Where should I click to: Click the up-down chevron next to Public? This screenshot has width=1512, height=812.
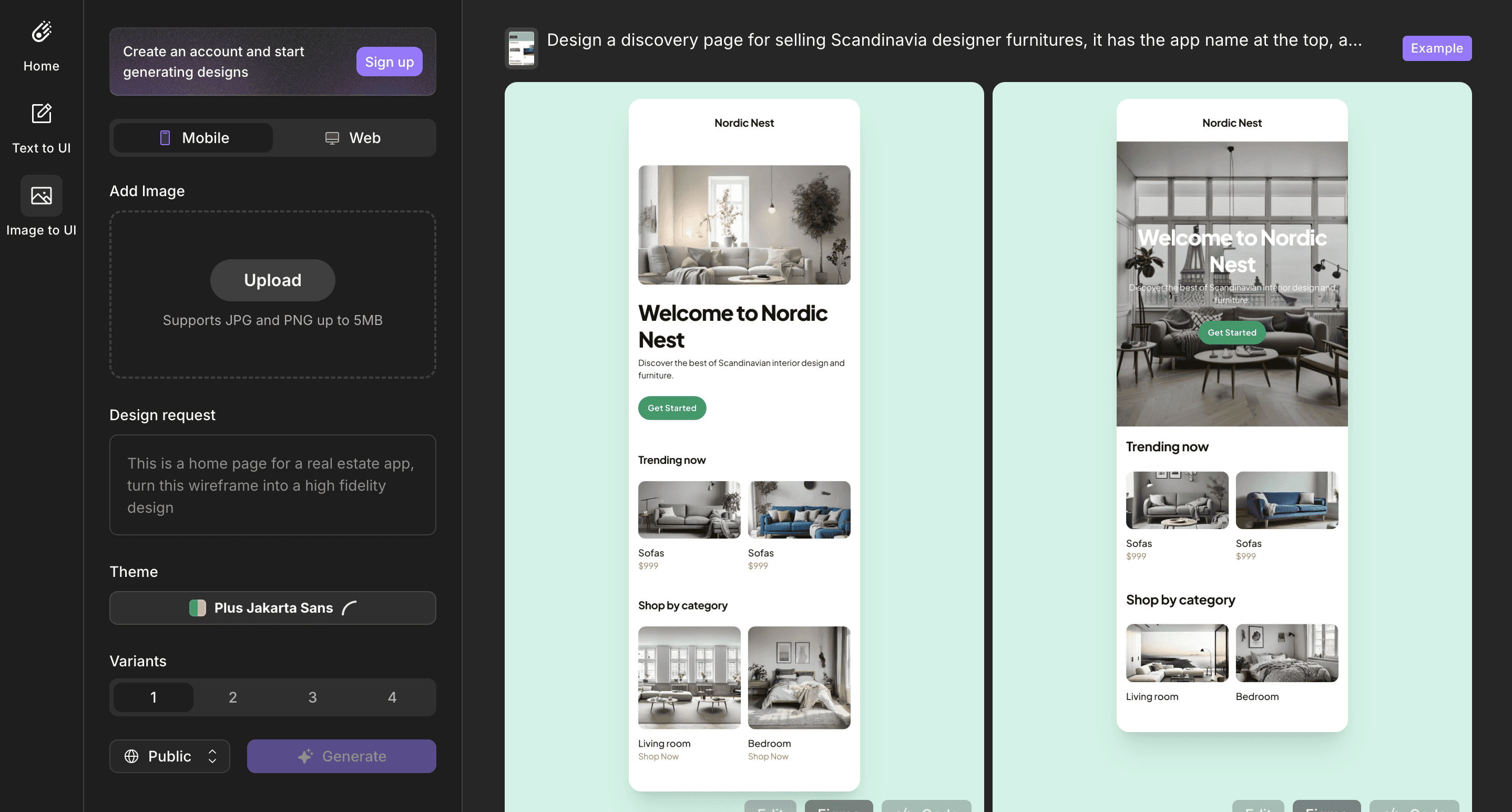(x=212, y=756)
